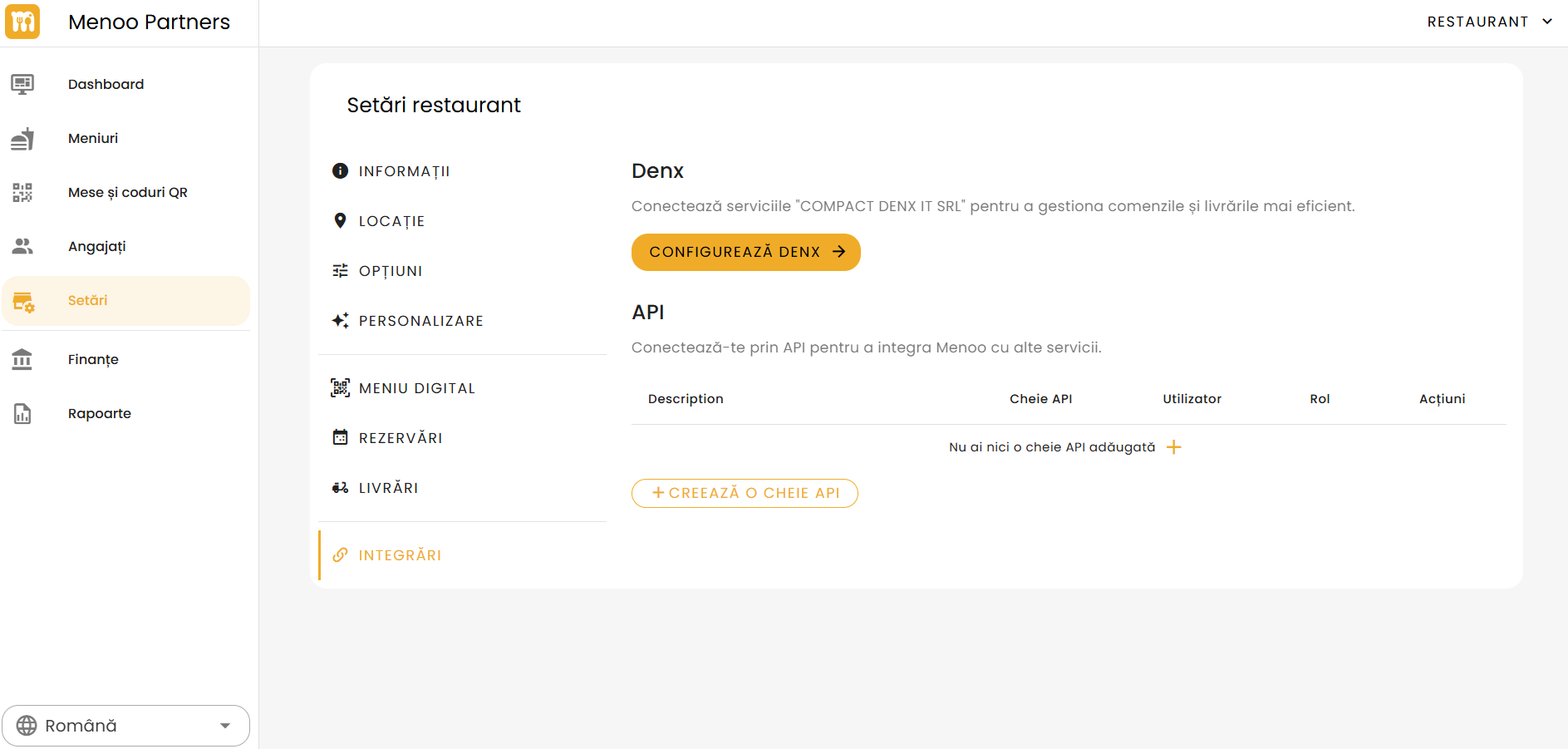
Task: Click the Meniuri menu icon
Action: click(x=22, y=138)
